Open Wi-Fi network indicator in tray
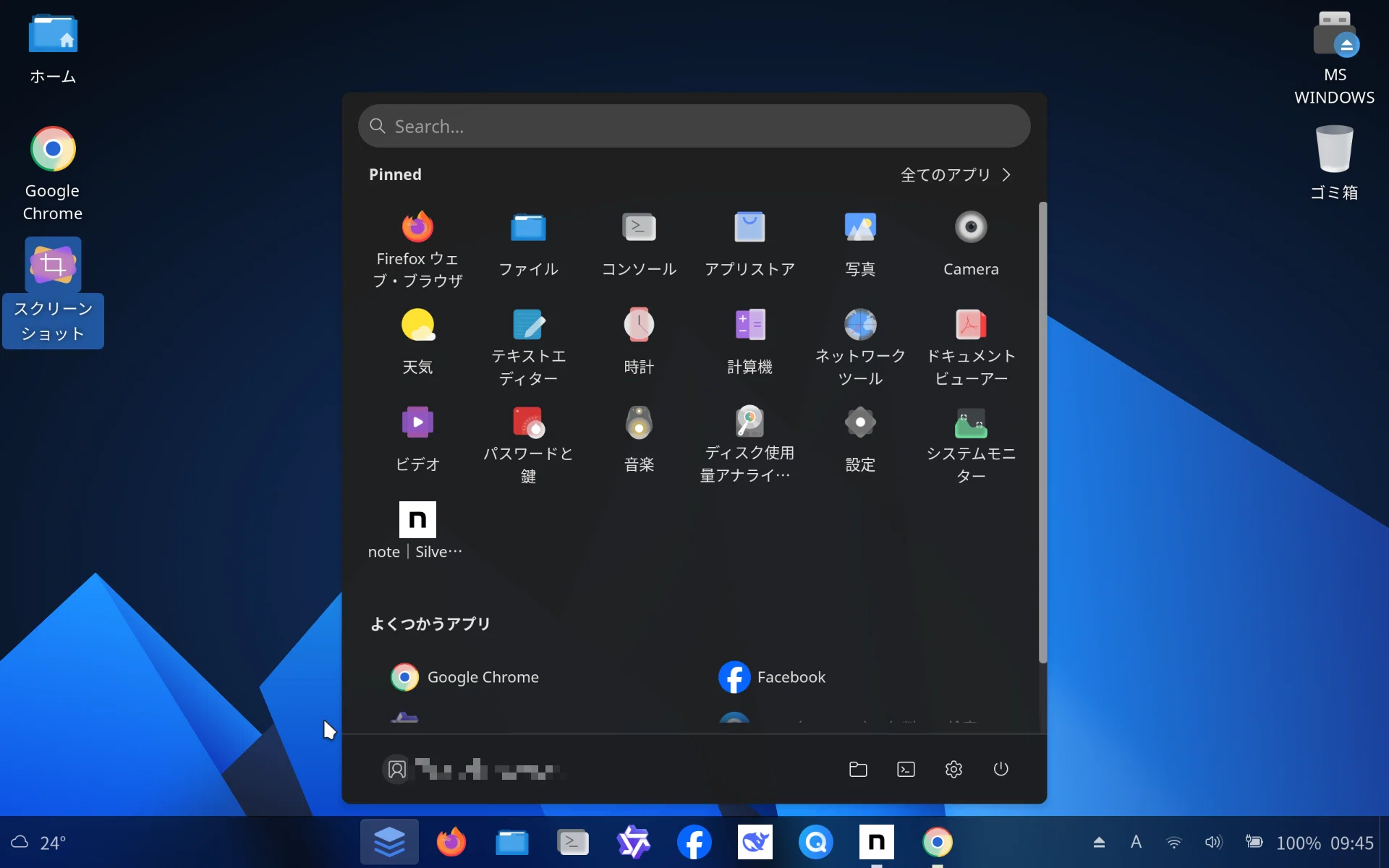The width and height of the screenshot is (1389, 868). point(1173,842)
